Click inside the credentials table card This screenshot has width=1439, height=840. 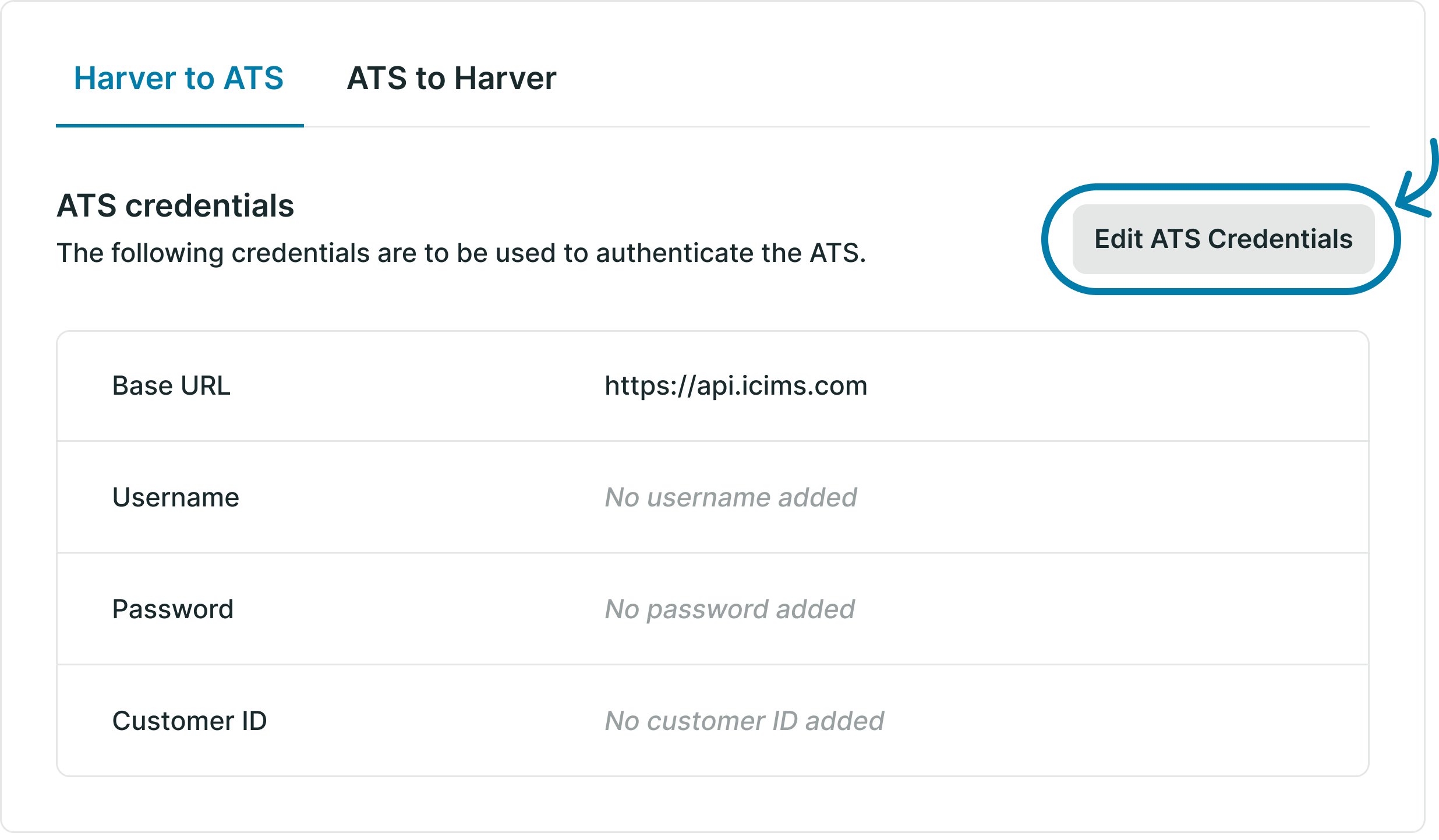(713, 553)
